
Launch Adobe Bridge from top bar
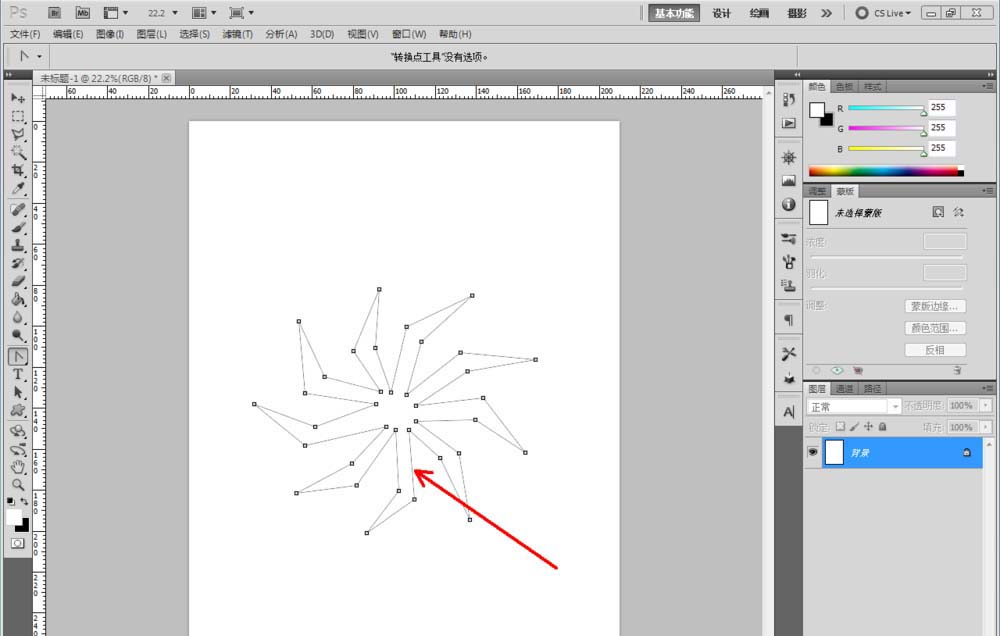click(x=55, y=13)
